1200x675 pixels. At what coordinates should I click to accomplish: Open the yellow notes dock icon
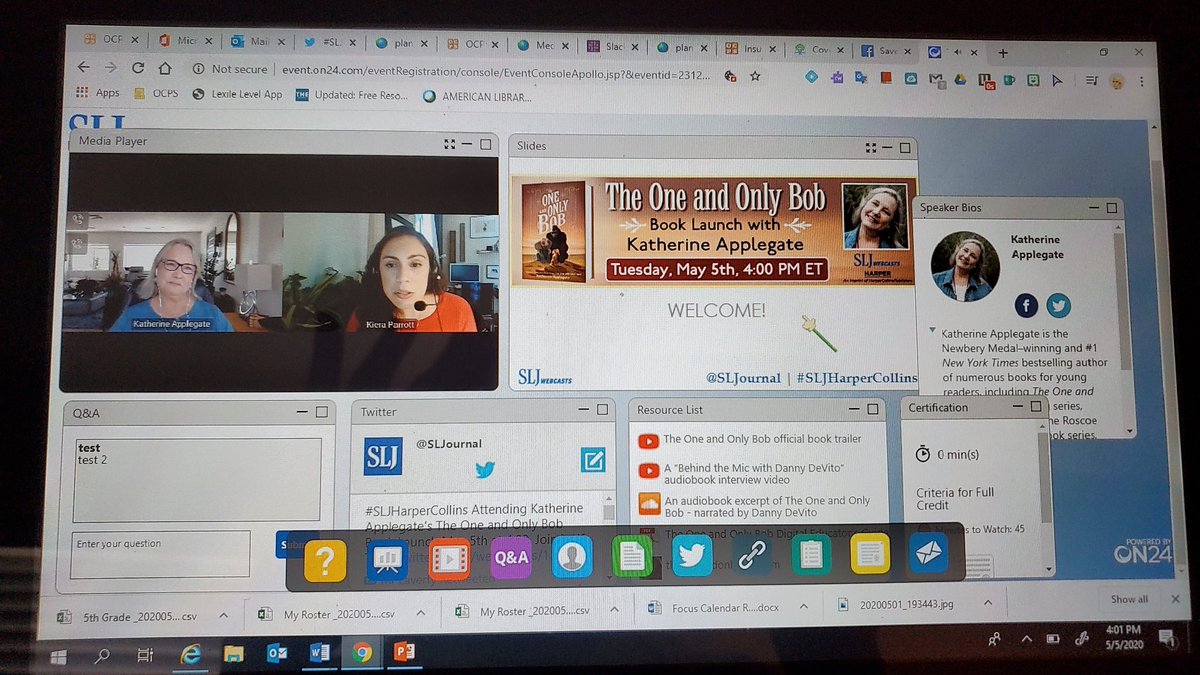click(x=870, y=554)
